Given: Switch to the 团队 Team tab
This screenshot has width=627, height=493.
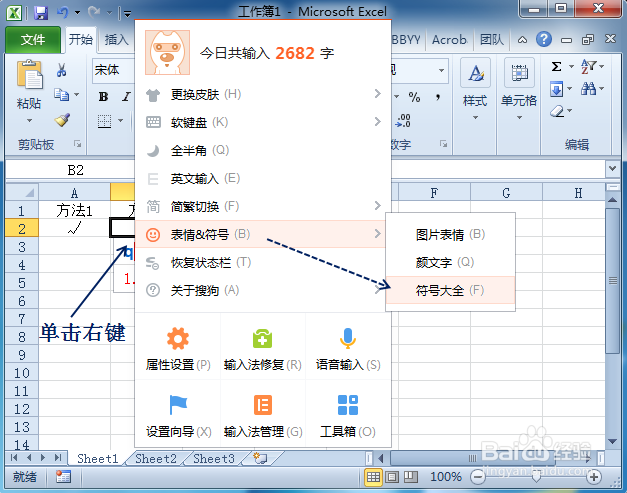Looking at the screenshot, I should [492, 40].
